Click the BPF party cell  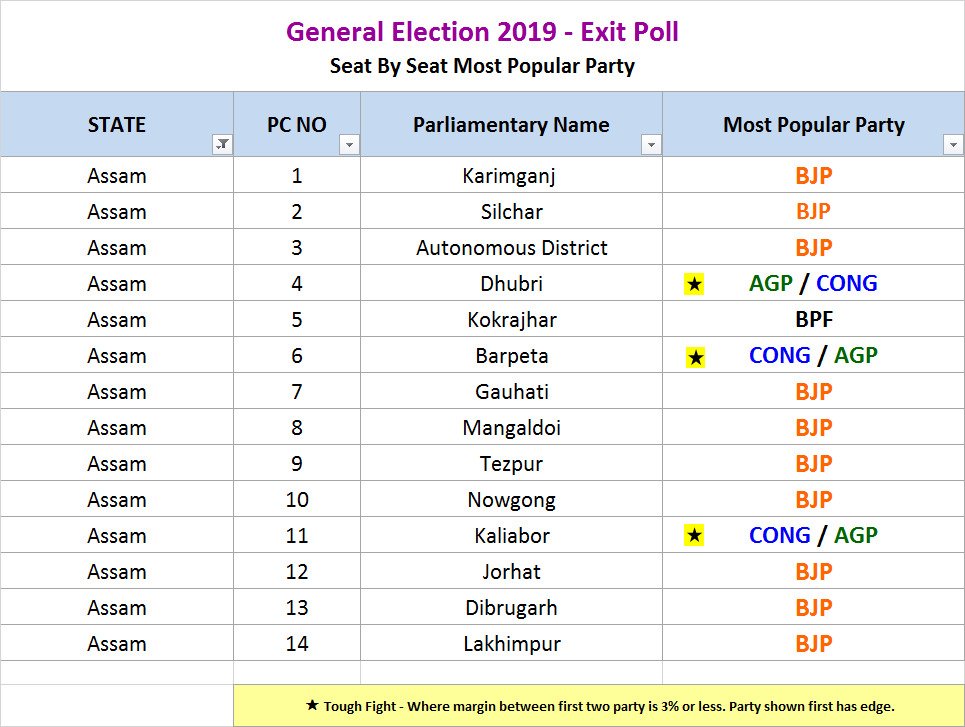coord(813,320)
